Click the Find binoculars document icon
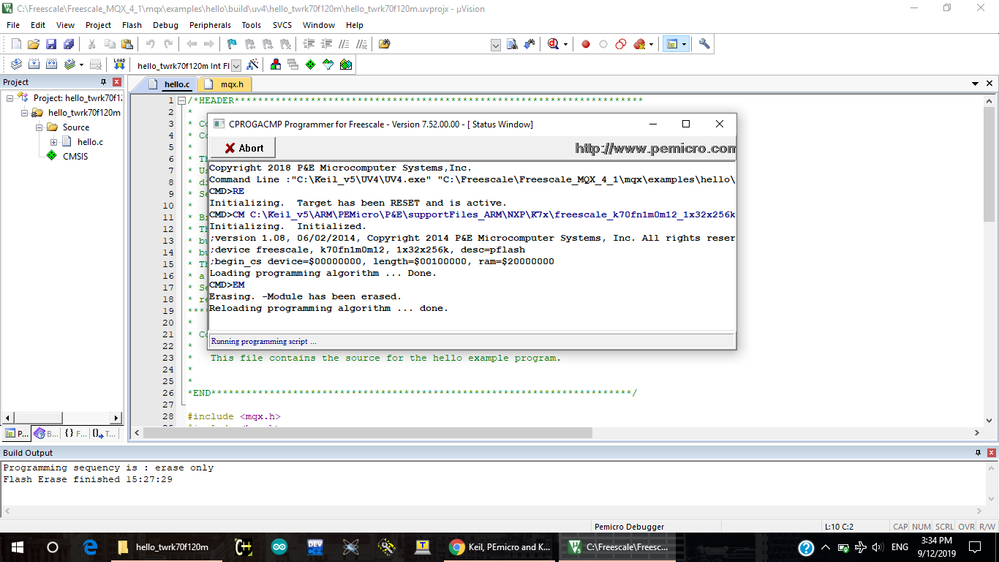 pyautogui.click(x=512, y=44)
